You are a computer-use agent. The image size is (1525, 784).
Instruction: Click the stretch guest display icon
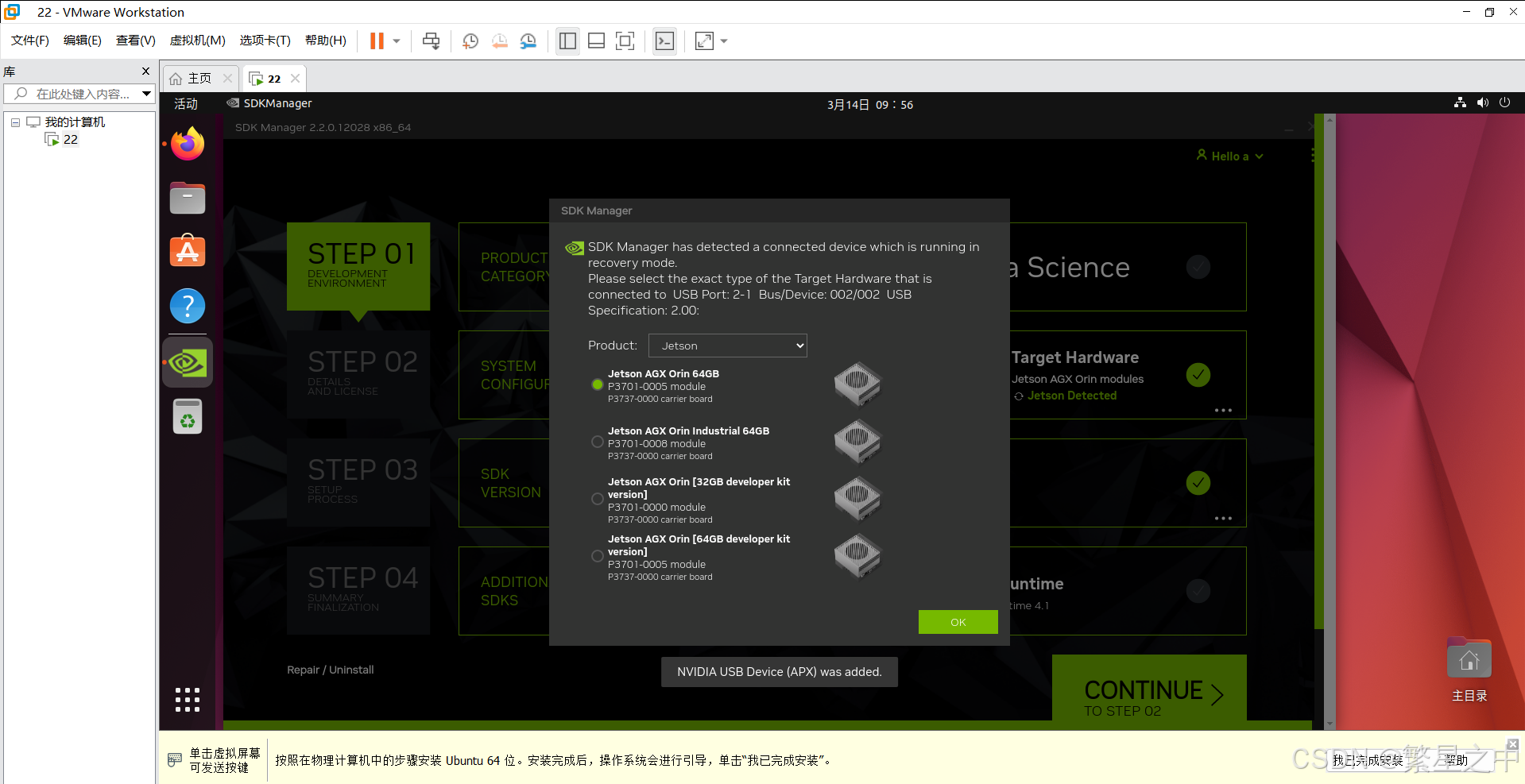(x=704, y=41)
